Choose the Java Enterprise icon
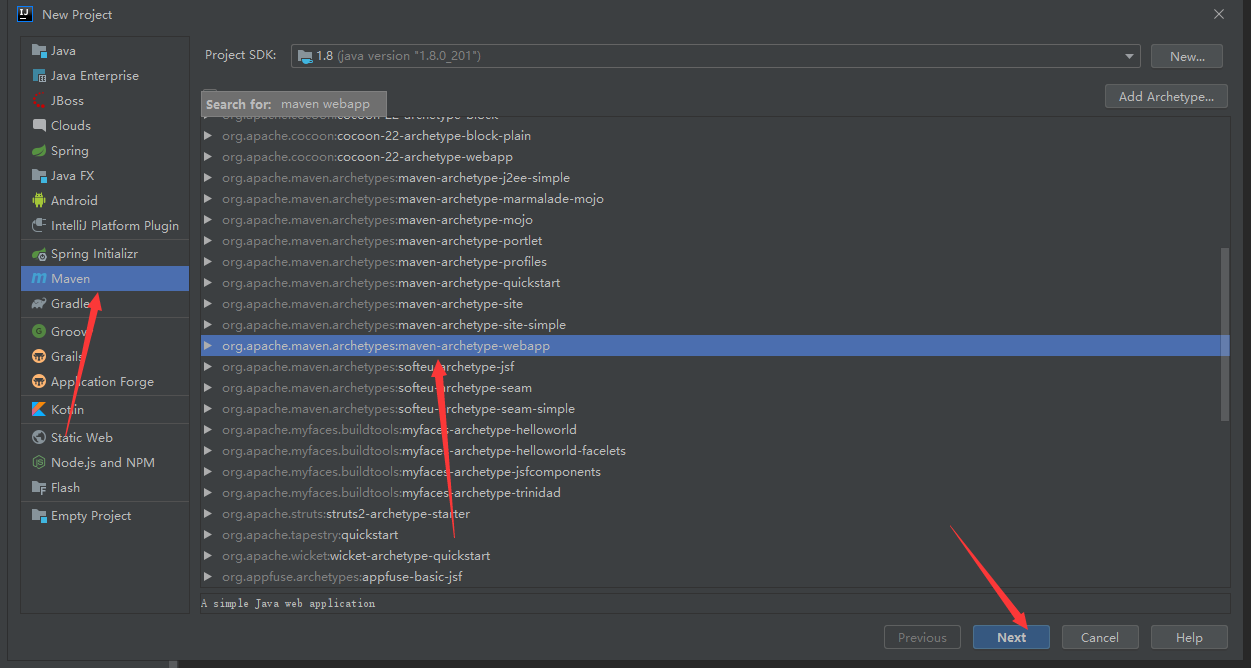 click(x=39, y=76)
